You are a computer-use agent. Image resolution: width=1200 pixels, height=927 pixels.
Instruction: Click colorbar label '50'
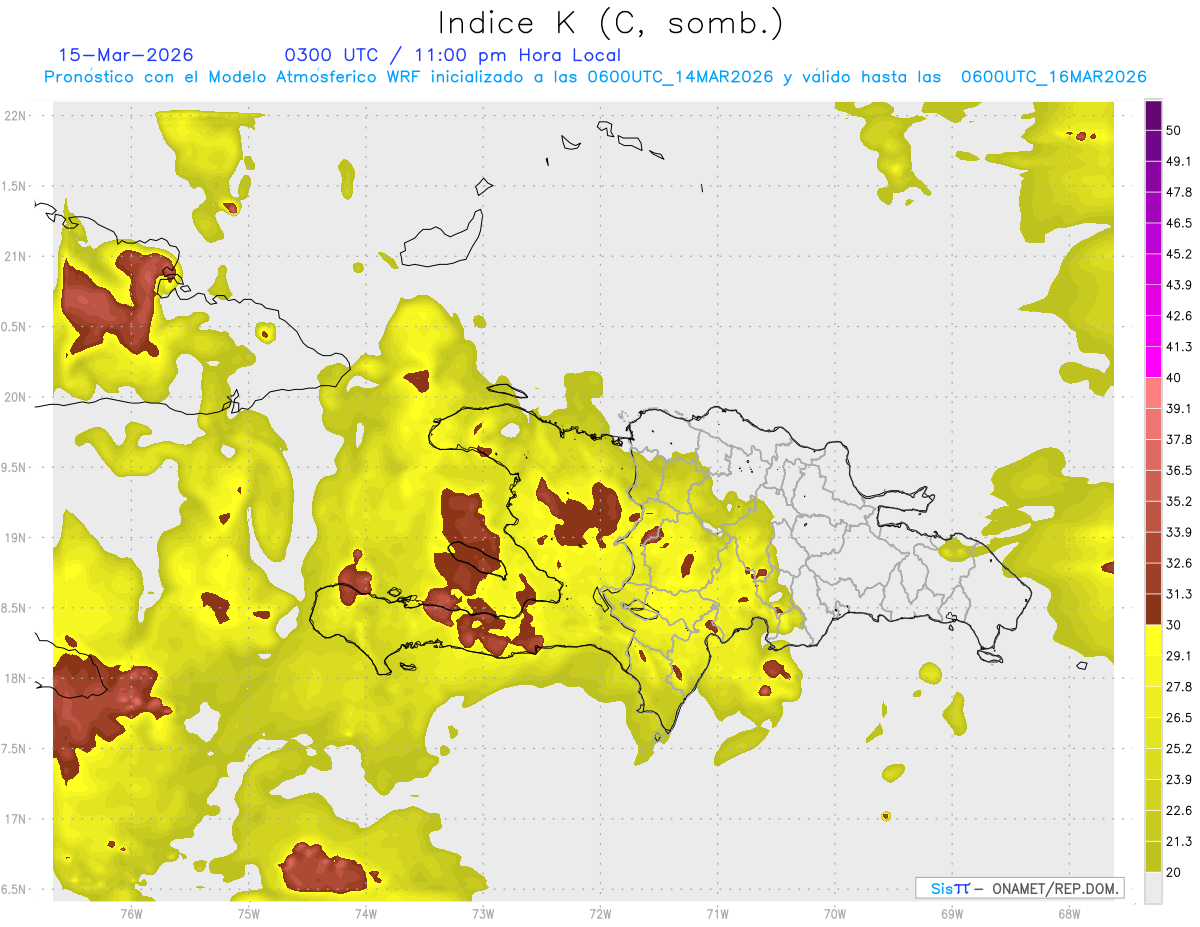pos(1175,131)
